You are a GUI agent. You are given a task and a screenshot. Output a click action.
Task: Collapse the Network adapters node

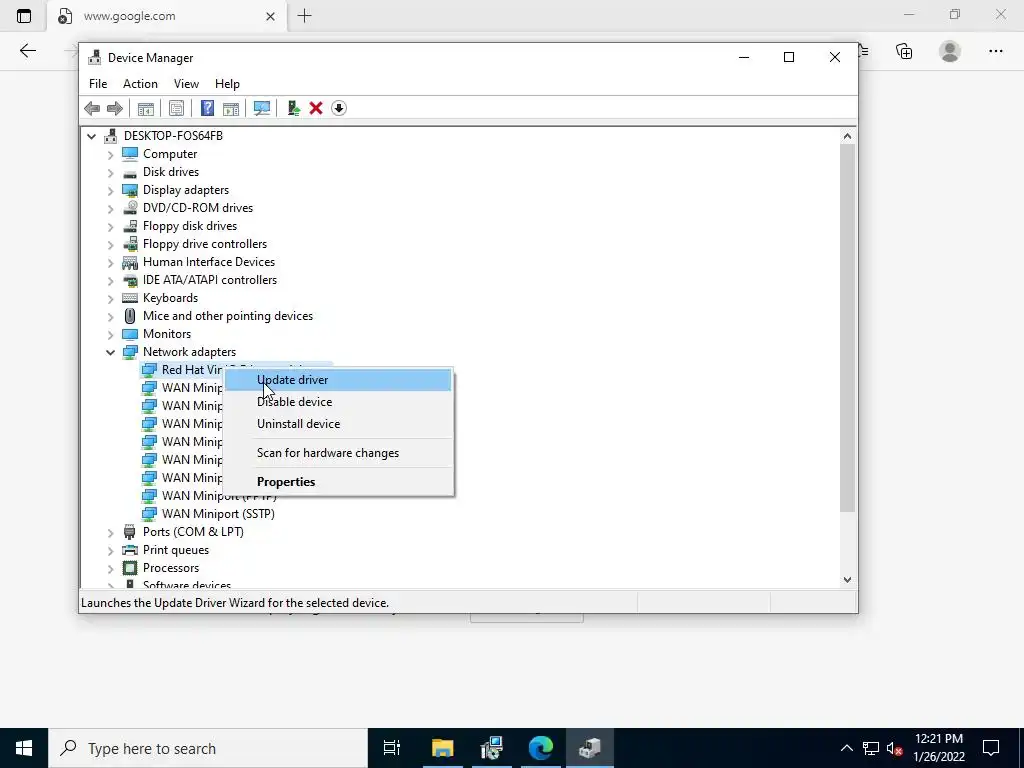[x=110, y=353]
